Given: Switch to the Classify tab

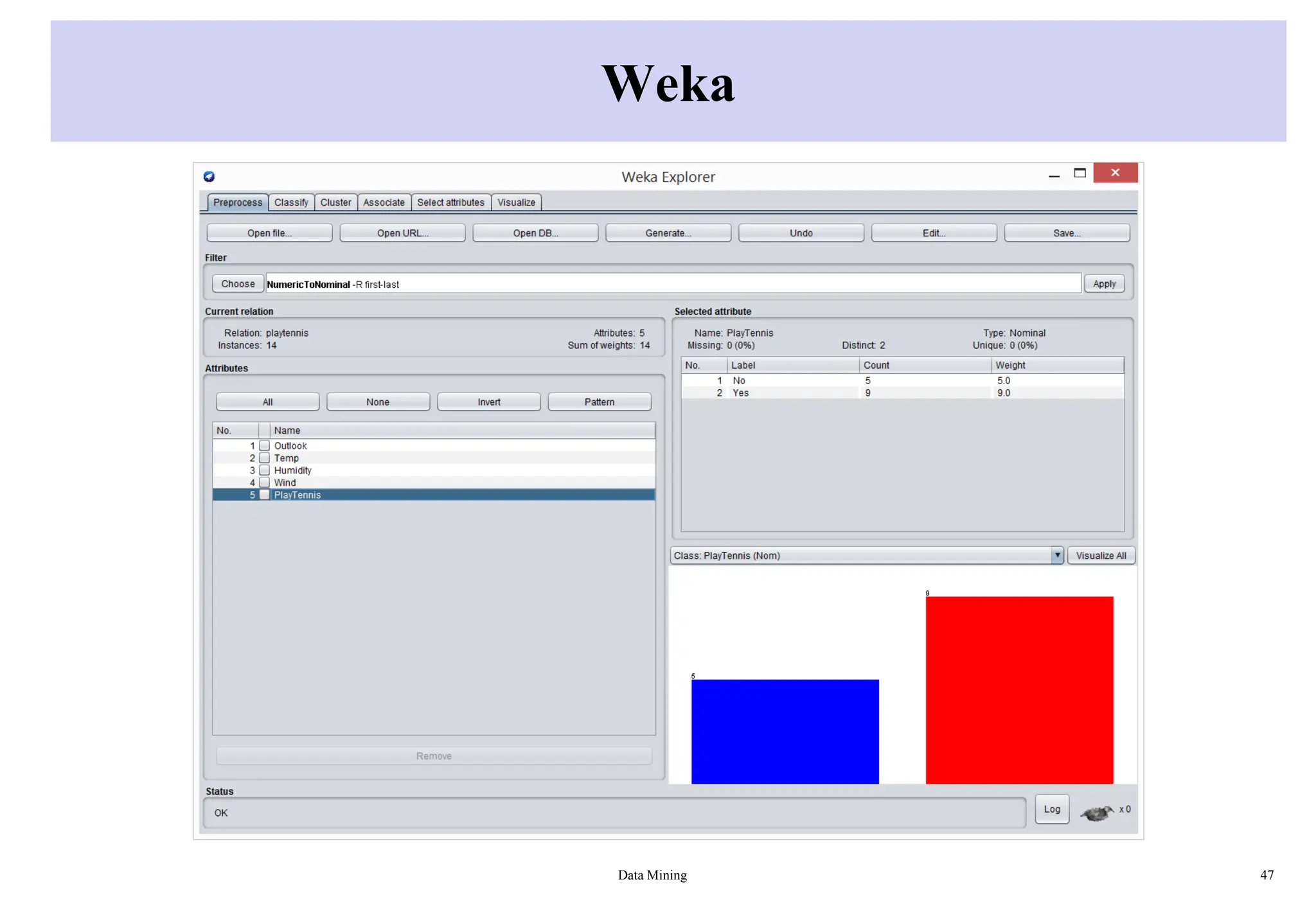Looking at the screenshot, I should pyautogui.click(x=291, y=202).
